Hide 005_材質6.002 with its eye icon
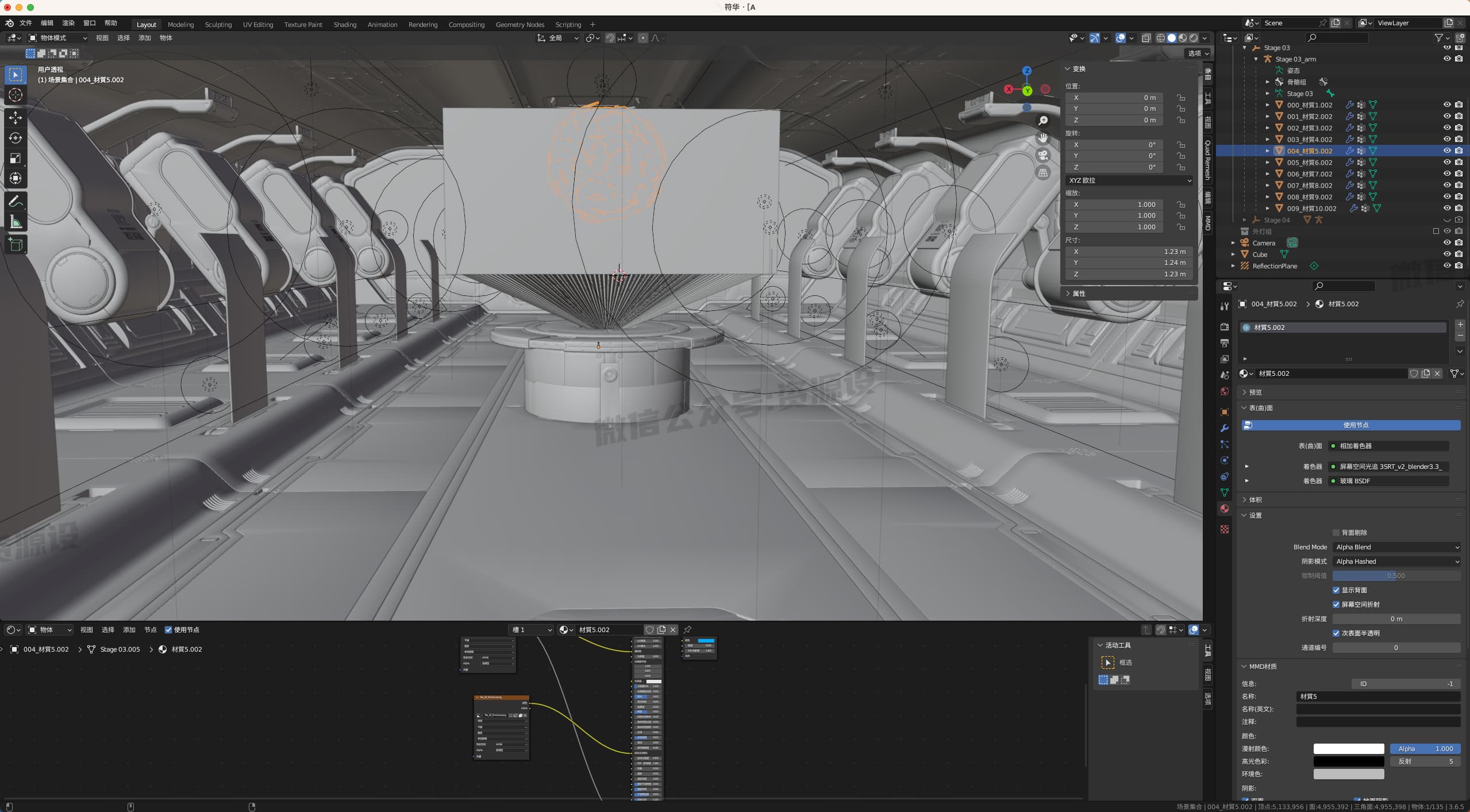This screenshot has width=1470, height=812. click(x=1447, y=162)
